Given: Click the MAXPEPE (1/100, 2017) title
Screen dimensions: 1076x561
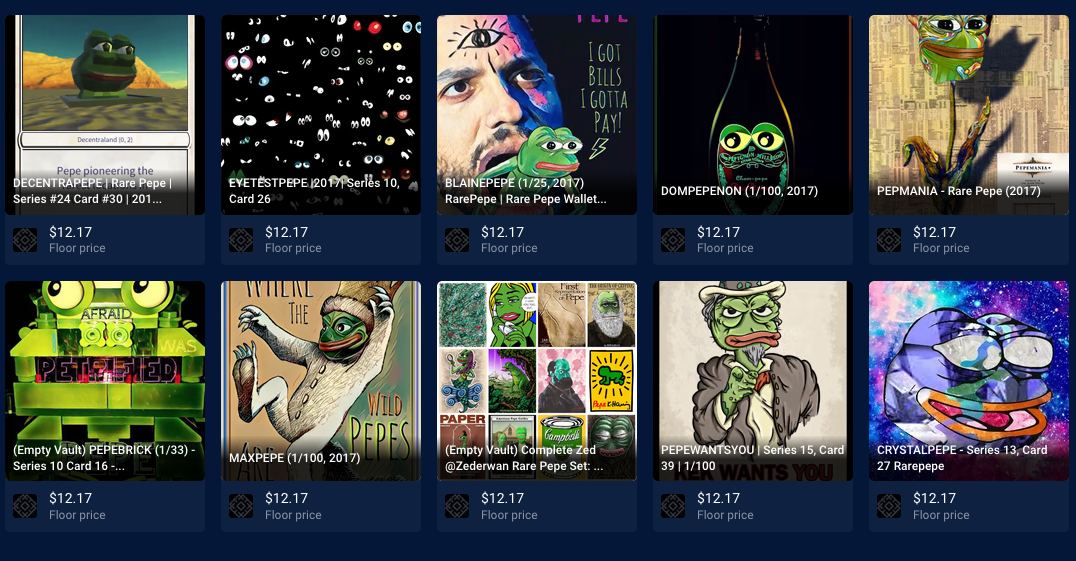Looking at the screenshot, I should pos(294,458).
